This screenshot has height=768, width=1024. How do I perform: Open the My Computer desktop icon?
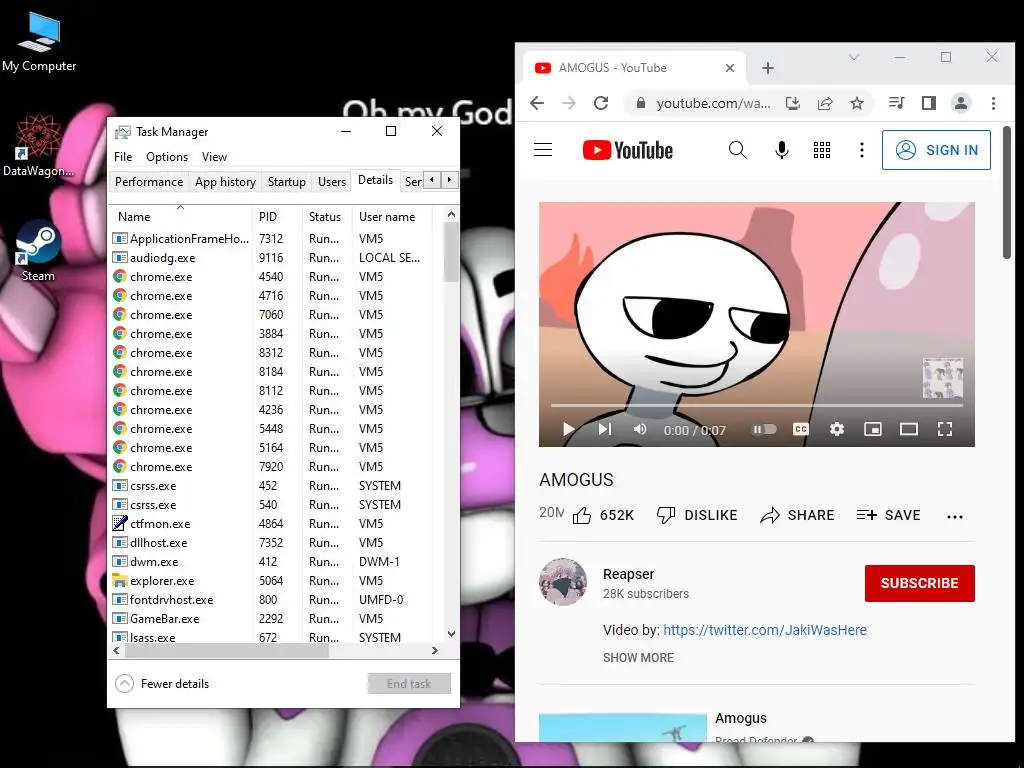(x=39, y=42)
